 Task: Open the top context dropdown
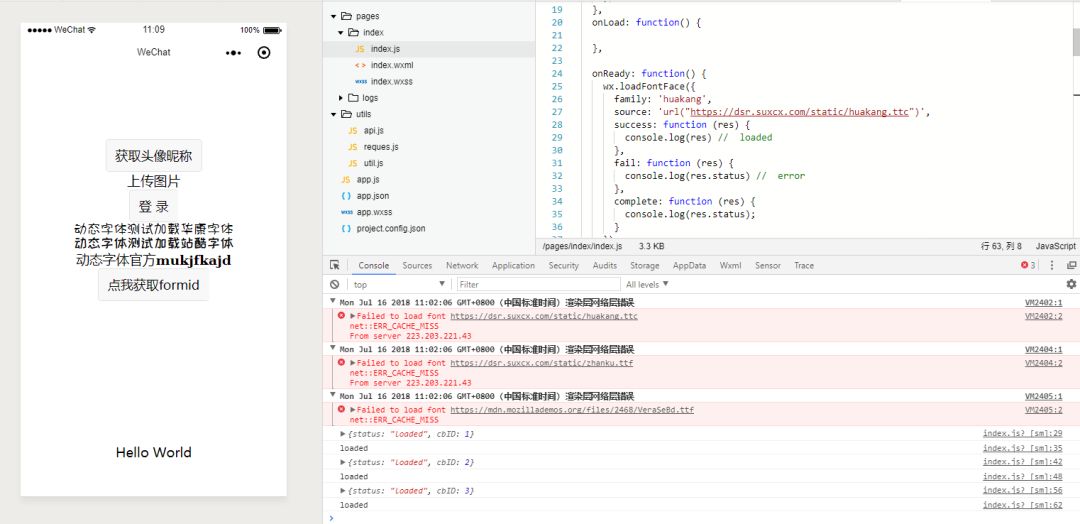click(x=399, y=284)
